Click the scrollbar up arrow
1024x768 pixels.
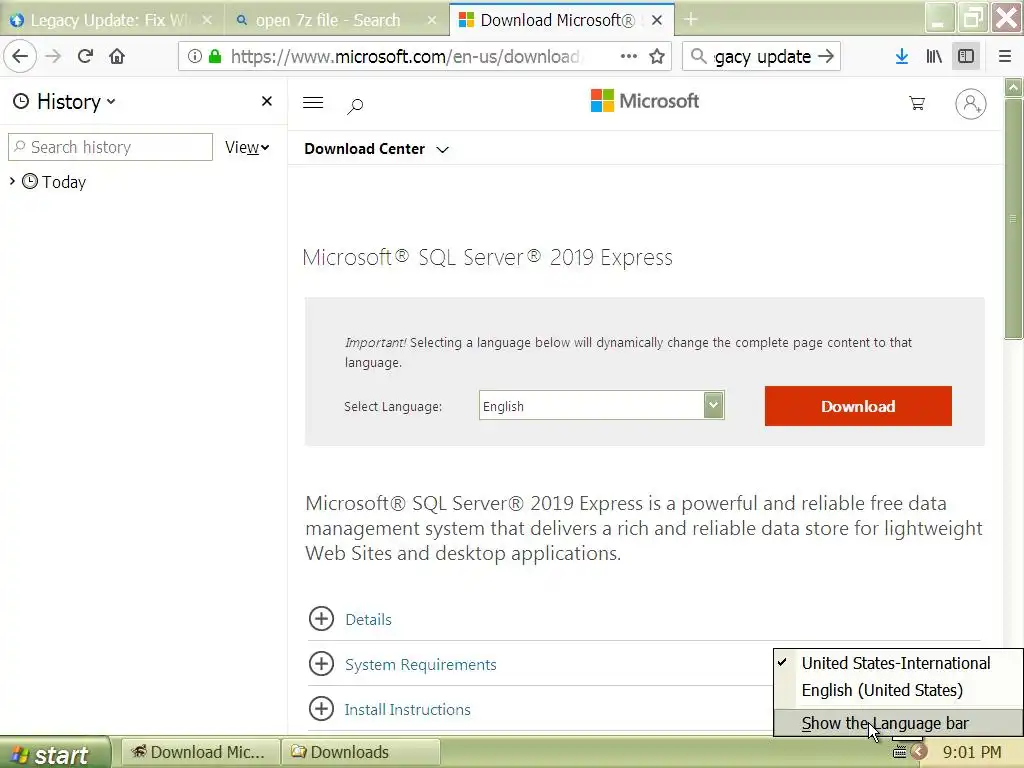tap(1013, 86)
